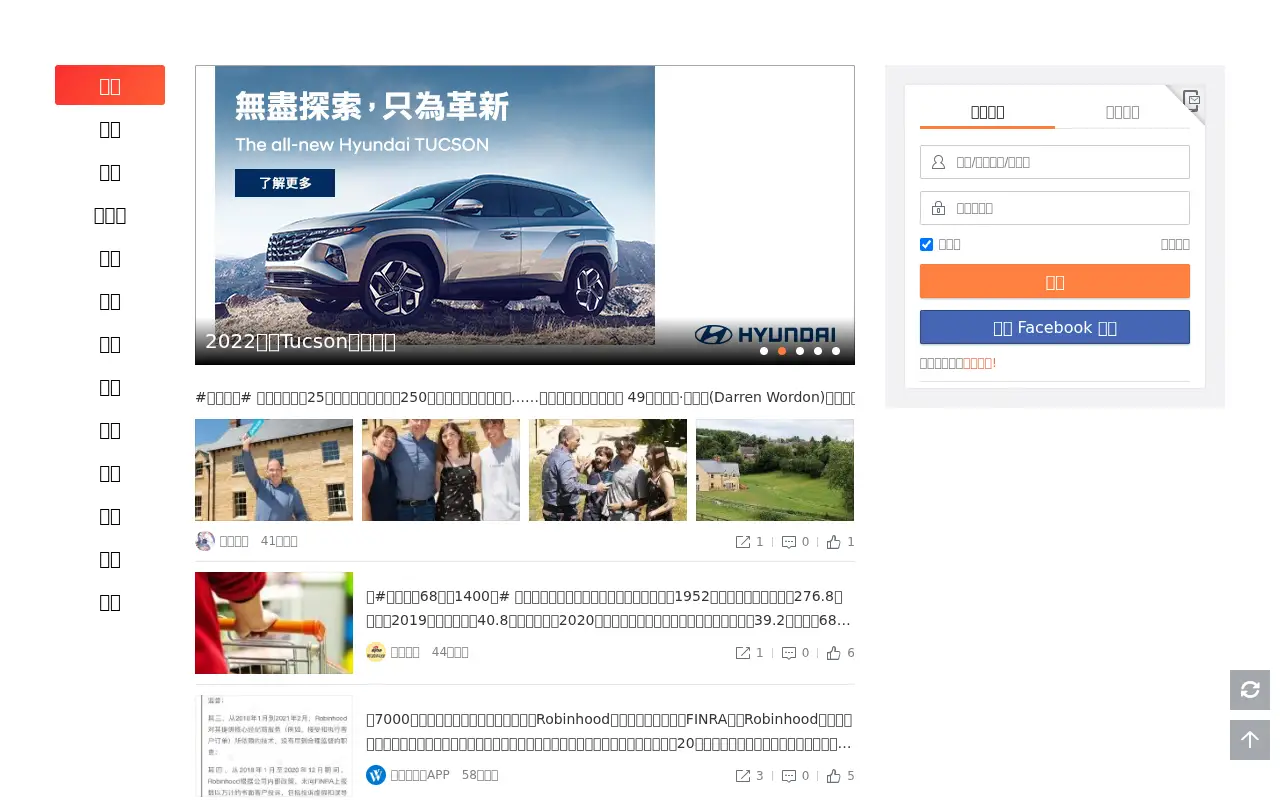Open the photo of the family celebrating outdoors
Image resolution: width=1280 pixels, height=800 pixels.
pyautogui.click(x=608, y=470)
